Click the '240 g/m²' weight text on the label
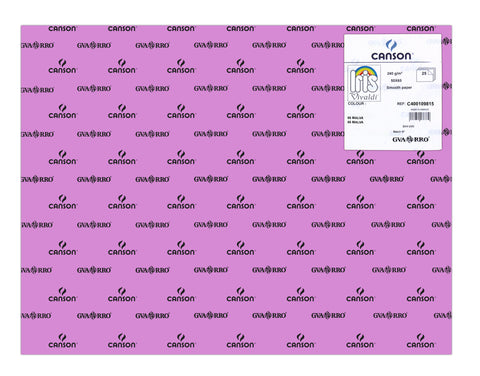480x376 pixels. 395,73
